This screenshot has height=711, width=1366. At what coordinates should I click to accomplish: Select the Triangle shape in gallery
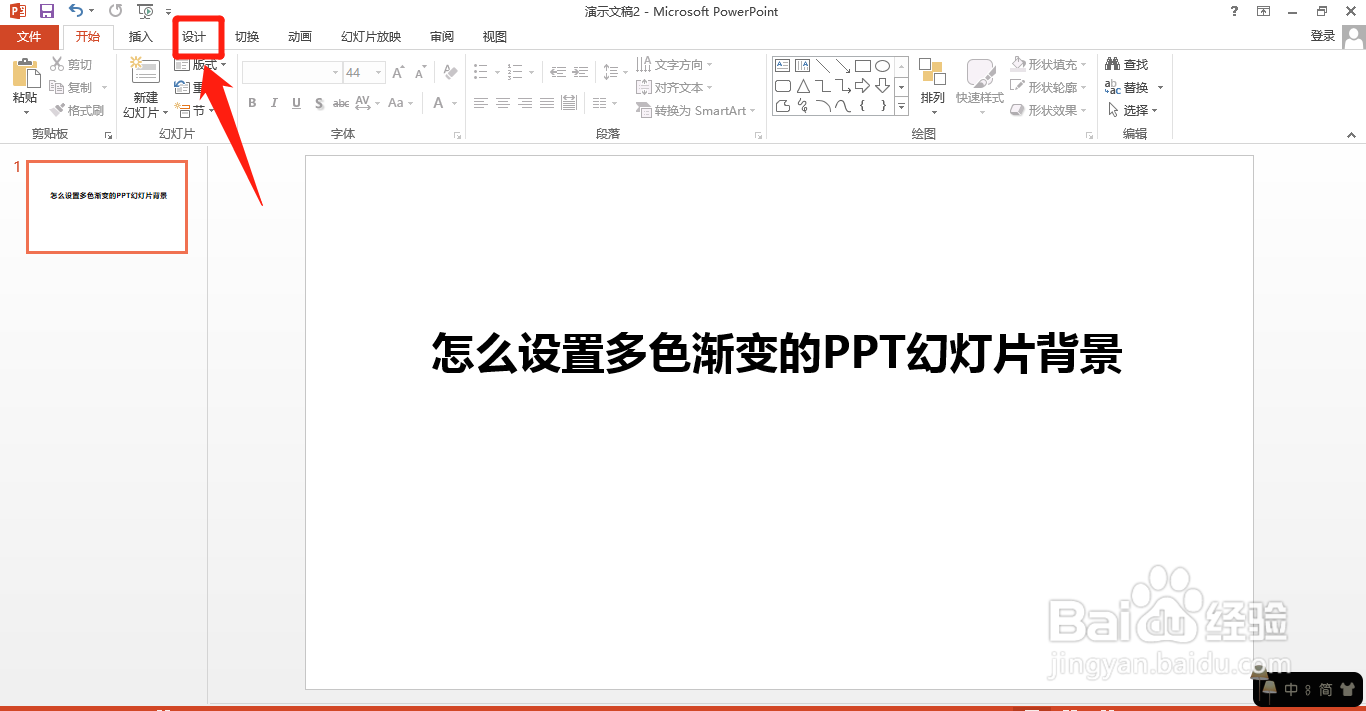[803, 86]
